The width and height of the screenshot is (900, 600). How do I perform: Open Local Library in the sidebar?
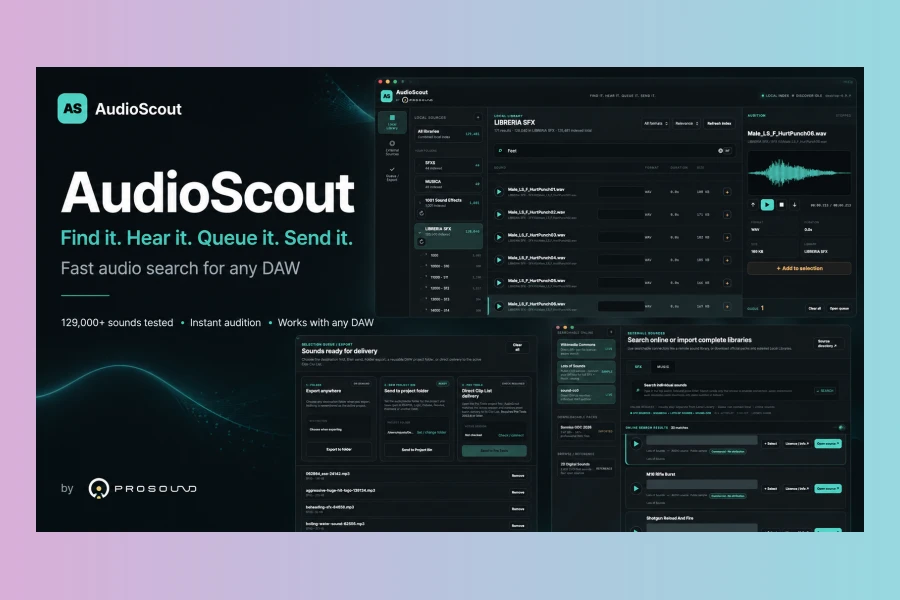[x=392, y=122]
